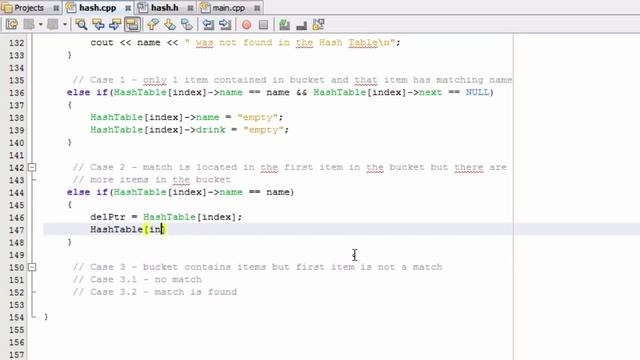Toggle bookmark on current line icon

tap(187, 24)
